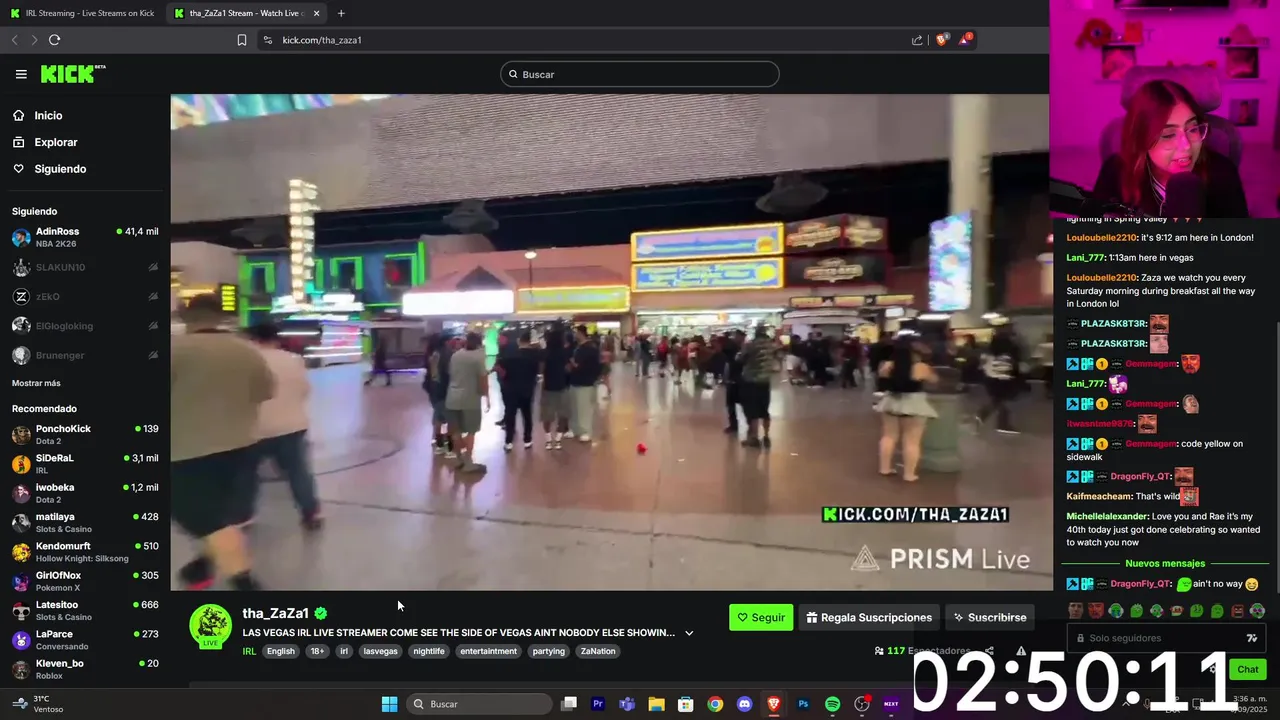Open Brave Shields lion icon
The width and height of the screenshot is (1280, 720).
click(x=941, y=40)
